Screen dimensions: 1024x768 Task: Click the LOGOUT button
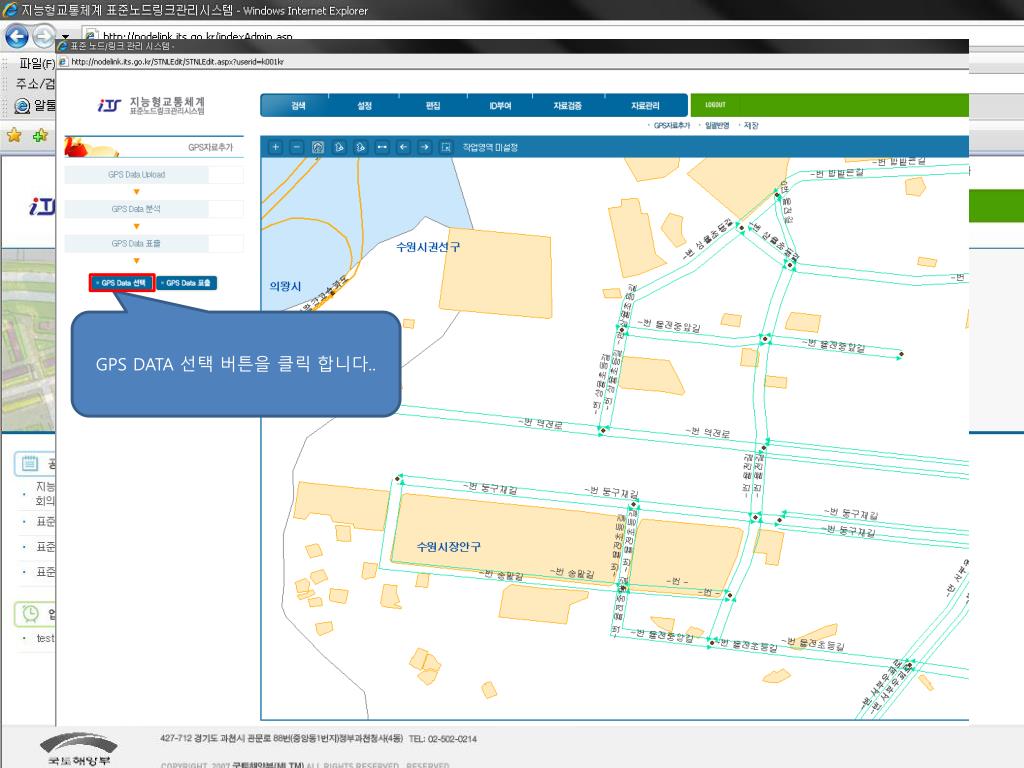point(715,104)
